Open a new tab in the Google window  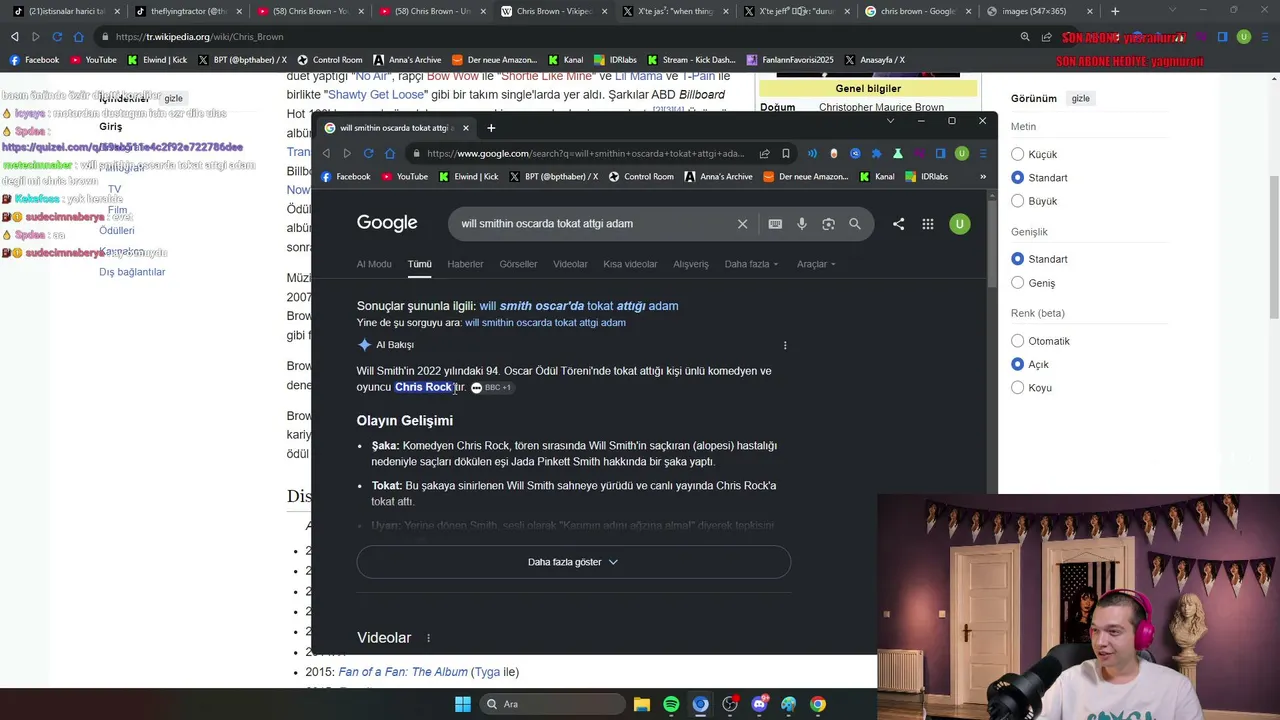(x=491, y=128)
